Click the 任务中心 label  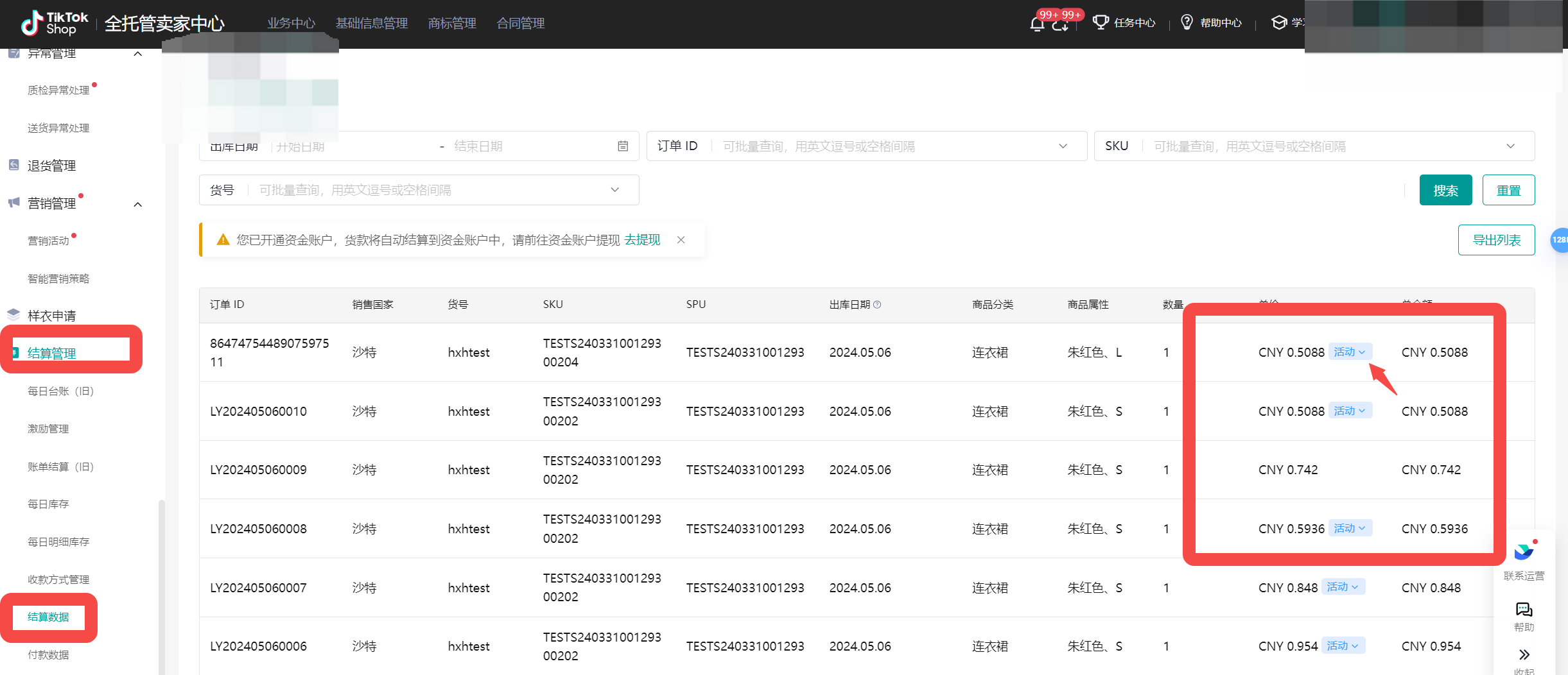(1135, 23)
